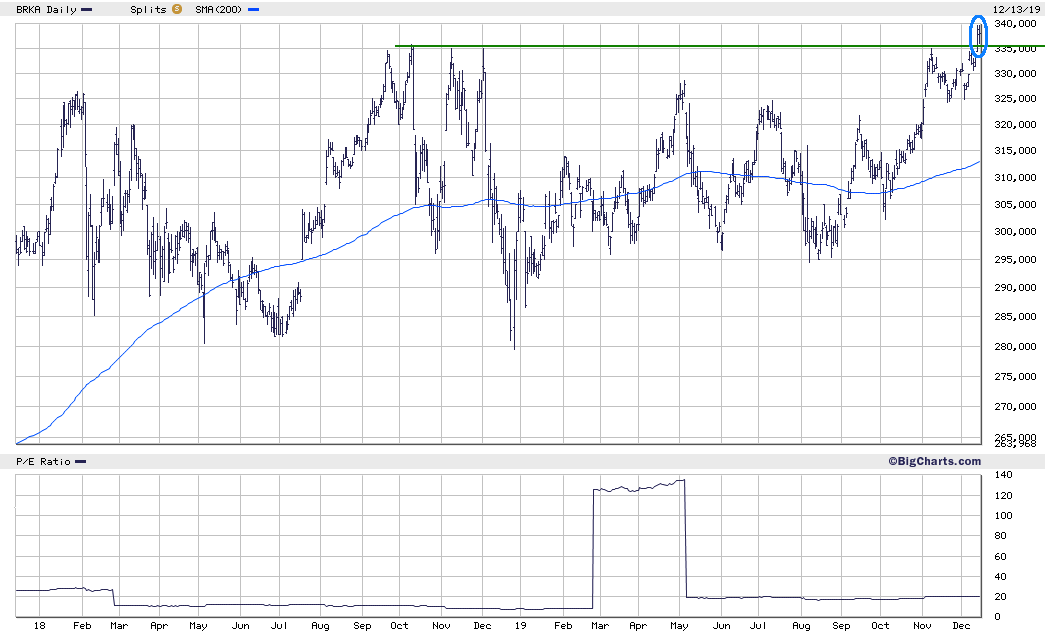Image resolution: width=1045 pixels, height=635 pixels.
Task: Click the 300,000 price axis label
Action: click(1015, 232)
